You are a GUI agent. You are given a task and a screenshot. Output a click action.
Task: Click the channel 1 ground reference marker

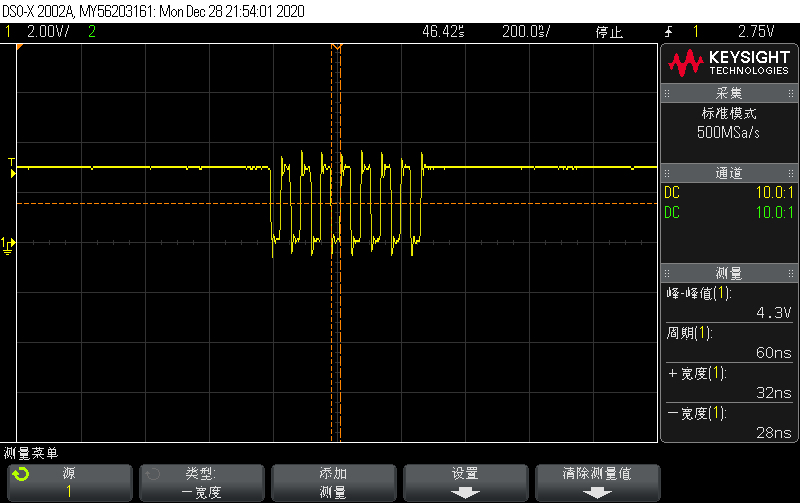8,245
